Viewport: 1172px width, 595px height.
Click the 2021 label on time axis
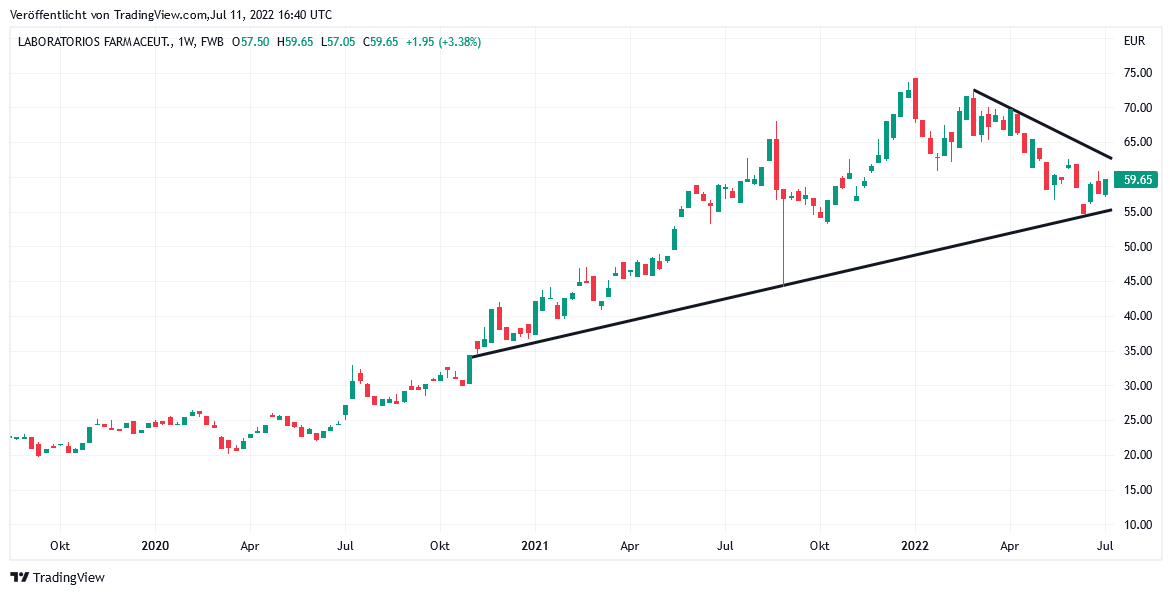535,547
